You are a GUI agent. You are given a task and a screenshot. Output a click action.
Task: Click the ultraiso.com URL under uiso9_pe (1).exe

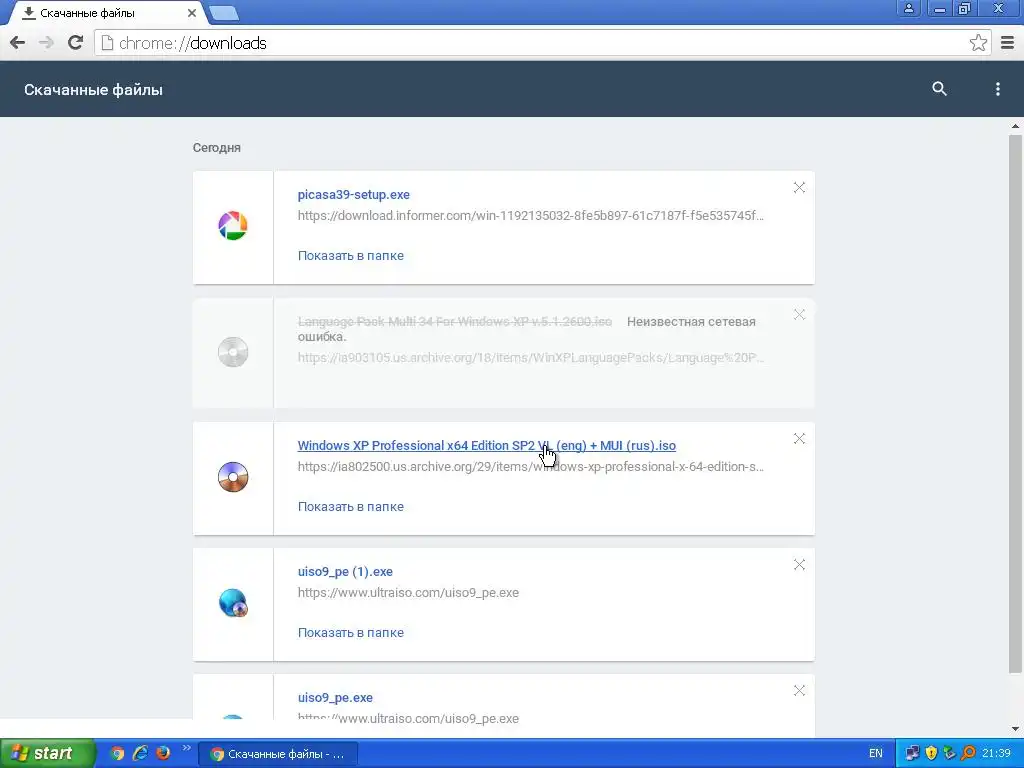click(x=408, y=592)
